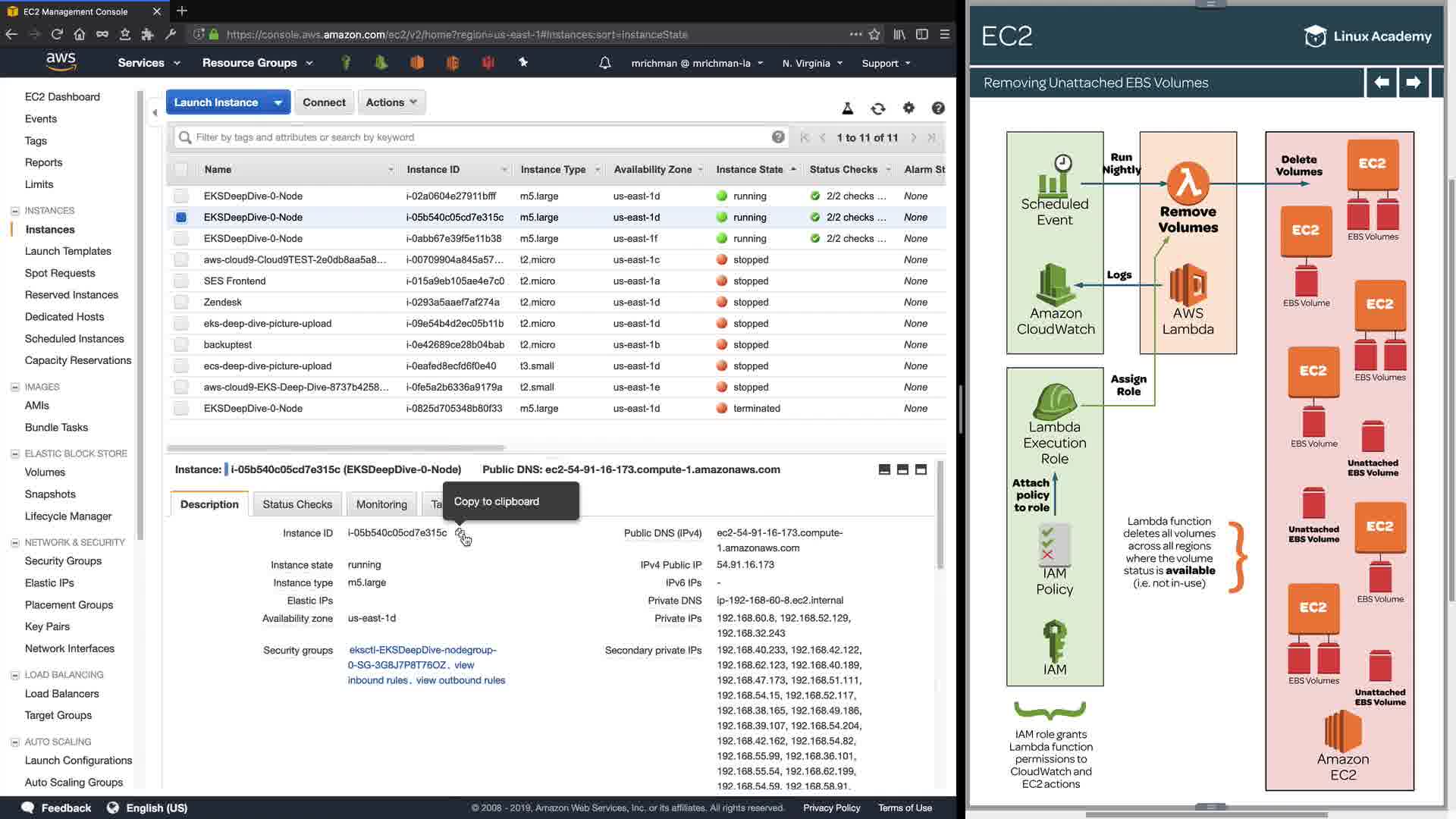
Task: Click the refresh instances icon
Action: pyautogui.click(x=877, y=108)
